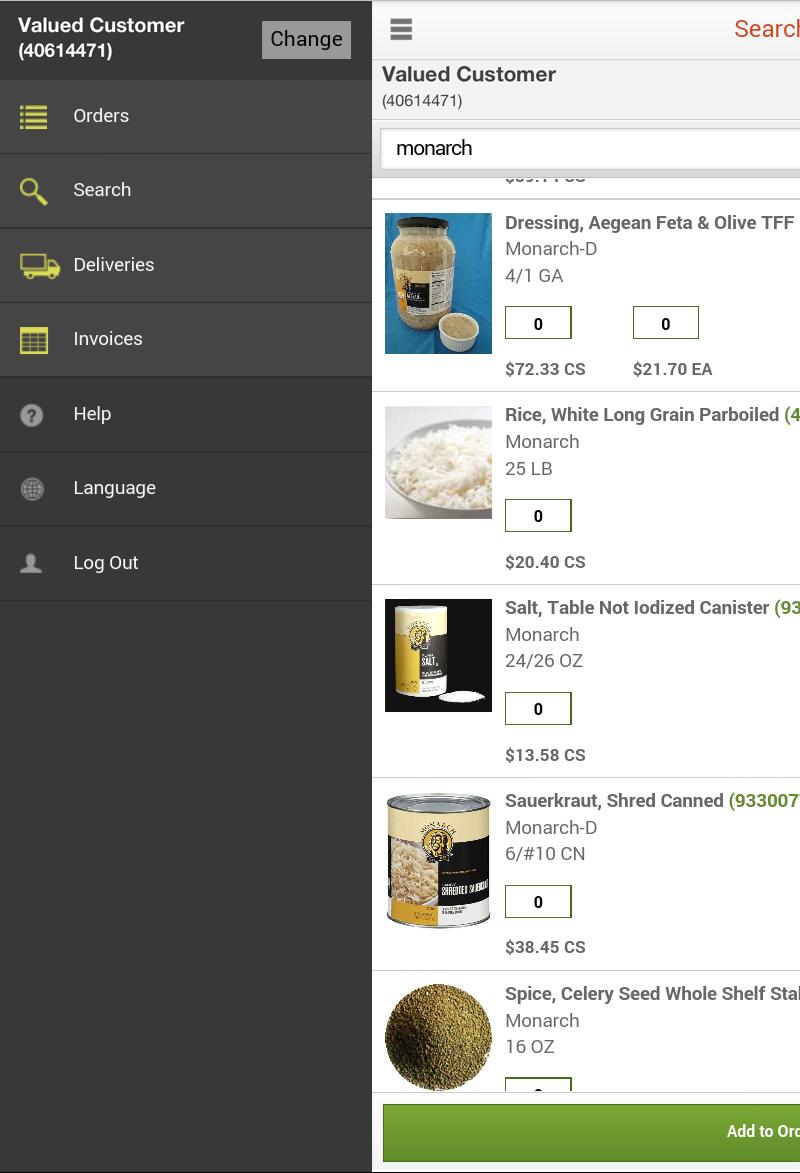Click the $38.45 CS sauerkraut price

pos(545,948)
